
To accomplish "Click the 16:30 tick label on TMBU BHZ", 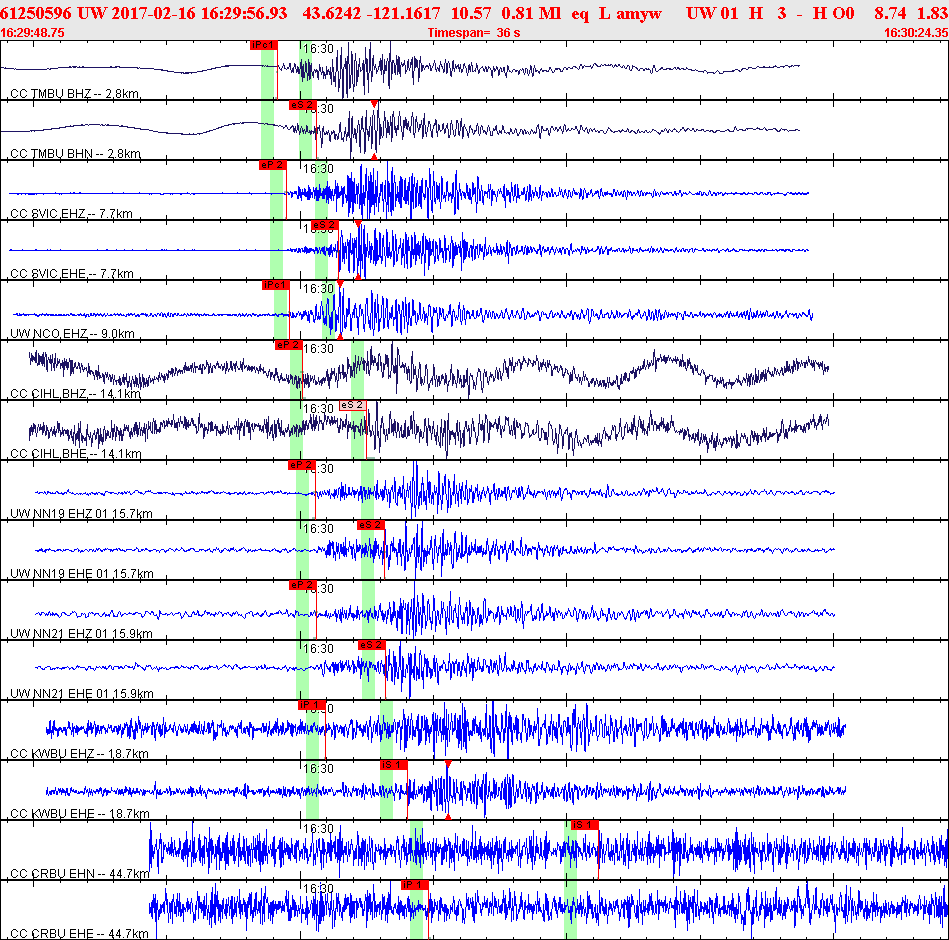I will [x=318, y=48].
